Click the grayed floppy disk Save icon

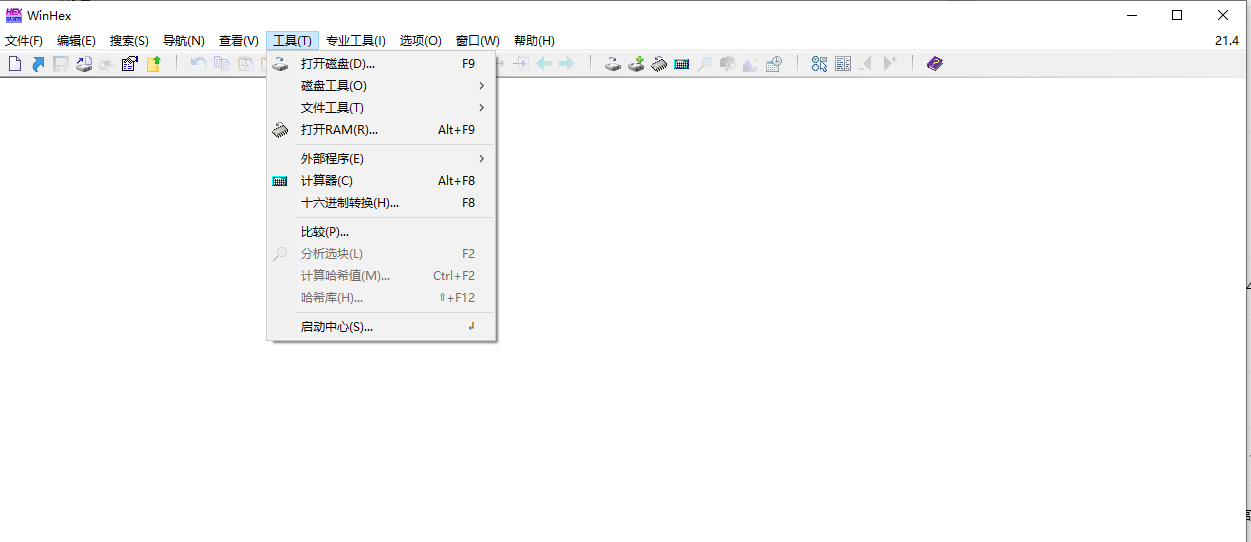[x=61, y=64]
